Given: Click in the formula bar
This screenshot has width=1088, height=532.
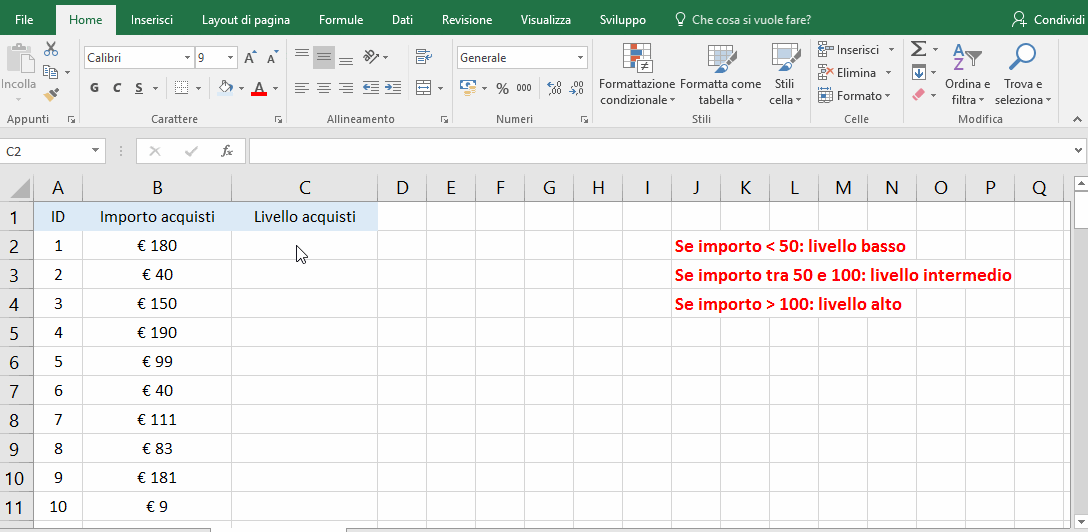Looking at the screenshot, I should (x=661, y=151).
